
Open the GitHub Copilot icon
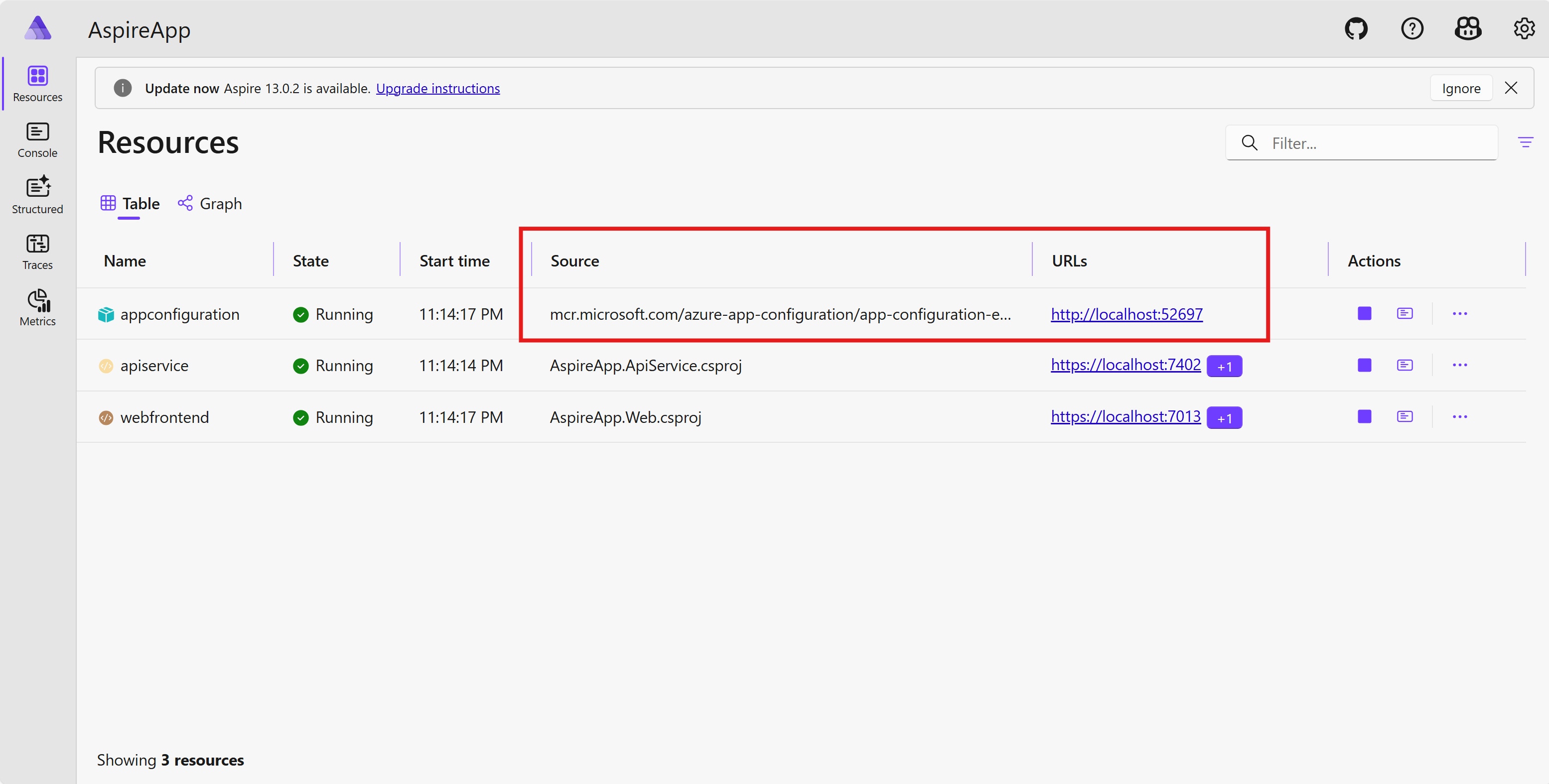coord(1468,28)
